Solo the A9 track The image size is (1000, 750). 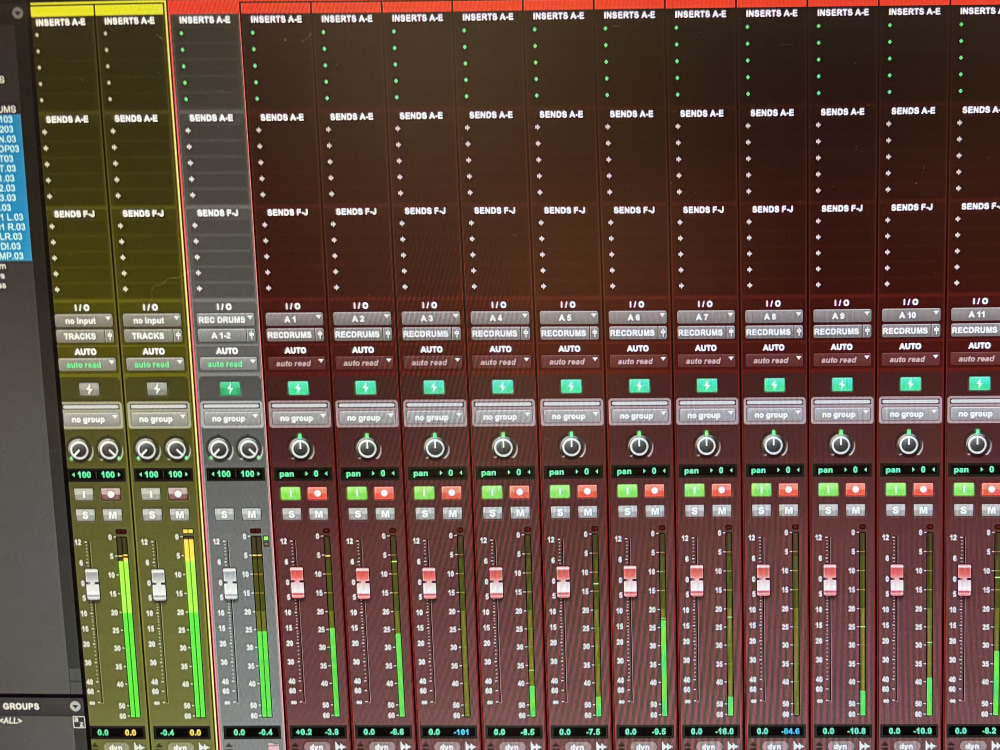pyautogui.click(x=828, y=510)
